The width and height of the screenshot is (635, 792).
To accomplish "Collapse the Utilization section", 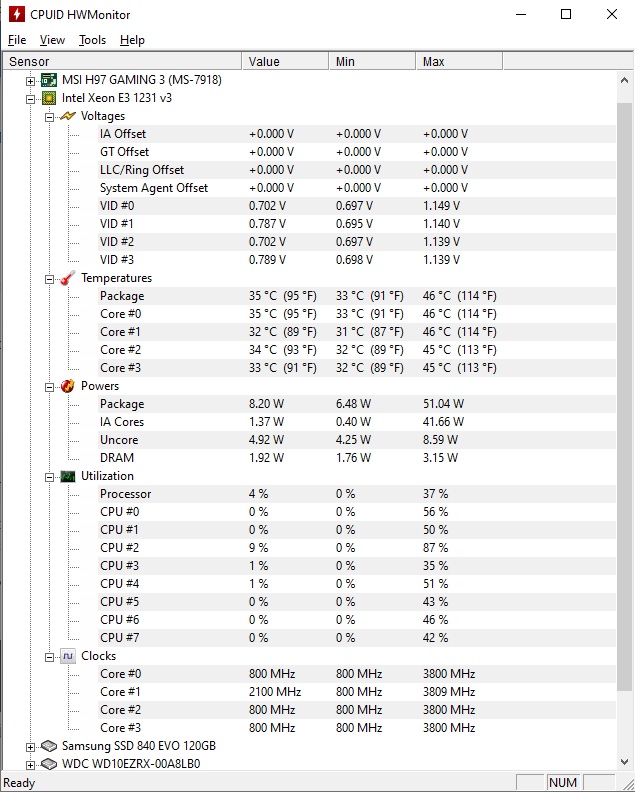I will tap(49, 476).
